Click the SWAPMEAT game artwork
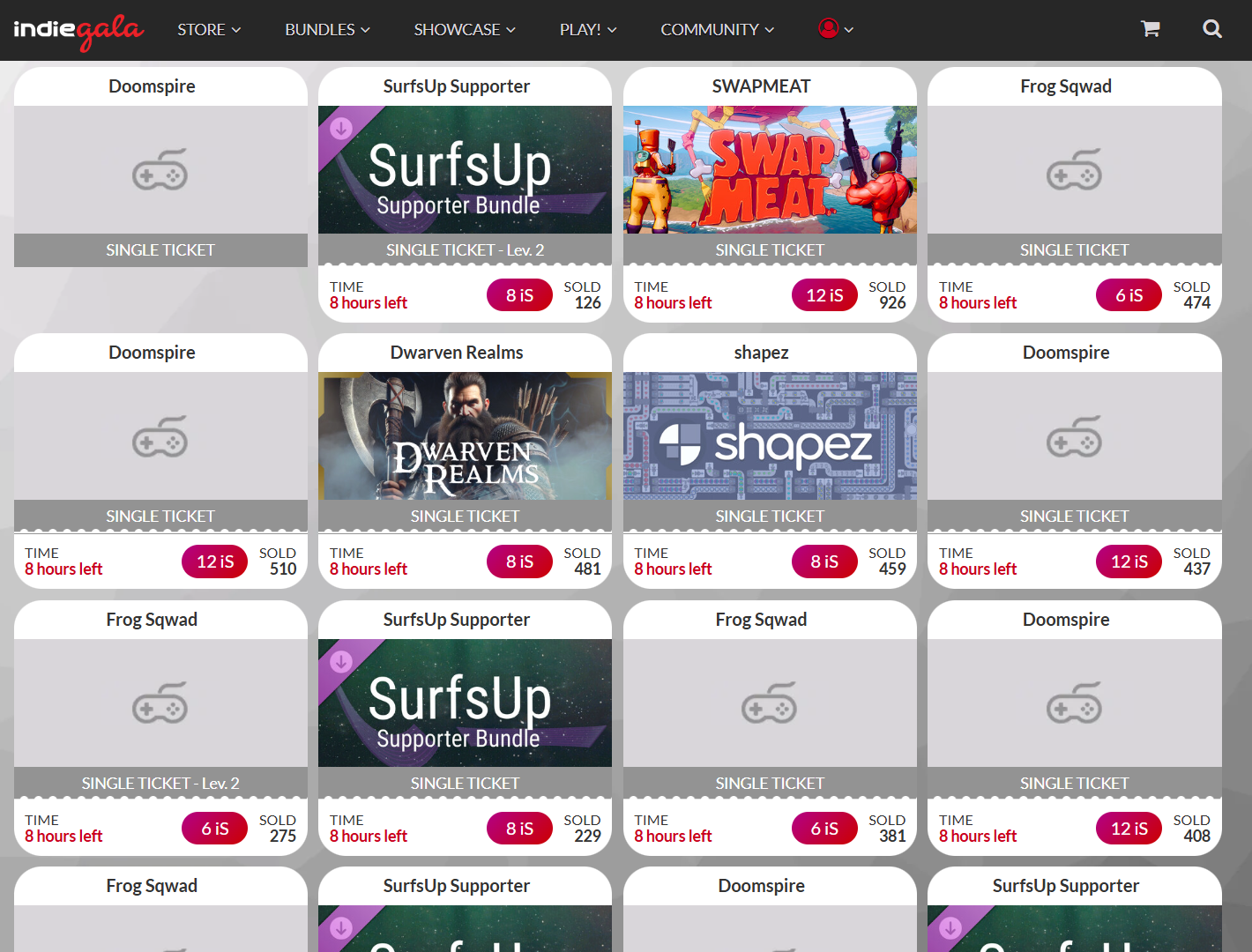Image resolution: width=1252 pixels, height=952 pixels. point(770,169)
